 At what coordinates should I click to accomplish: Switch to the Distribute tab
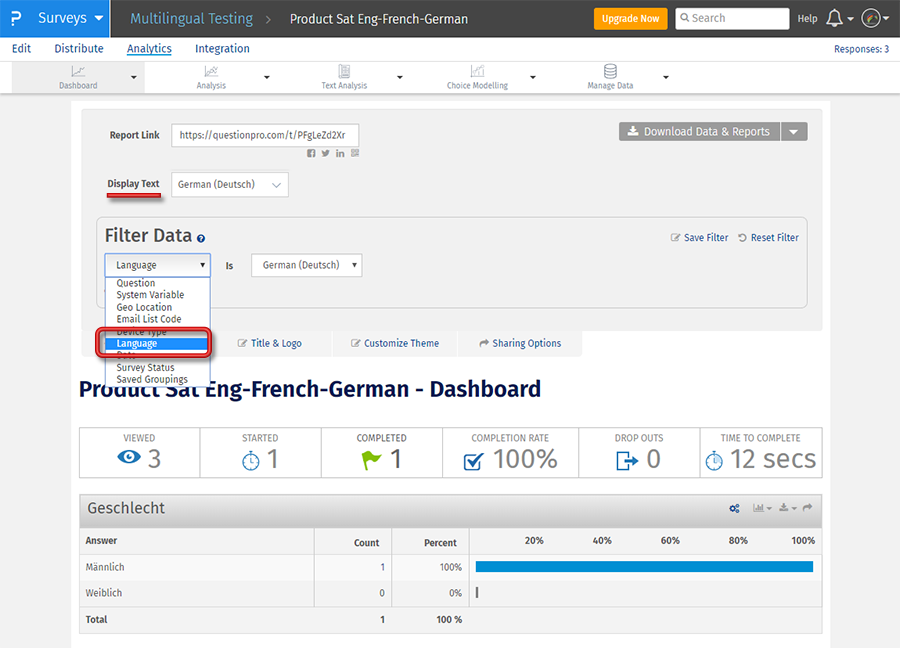pos(79,48)
